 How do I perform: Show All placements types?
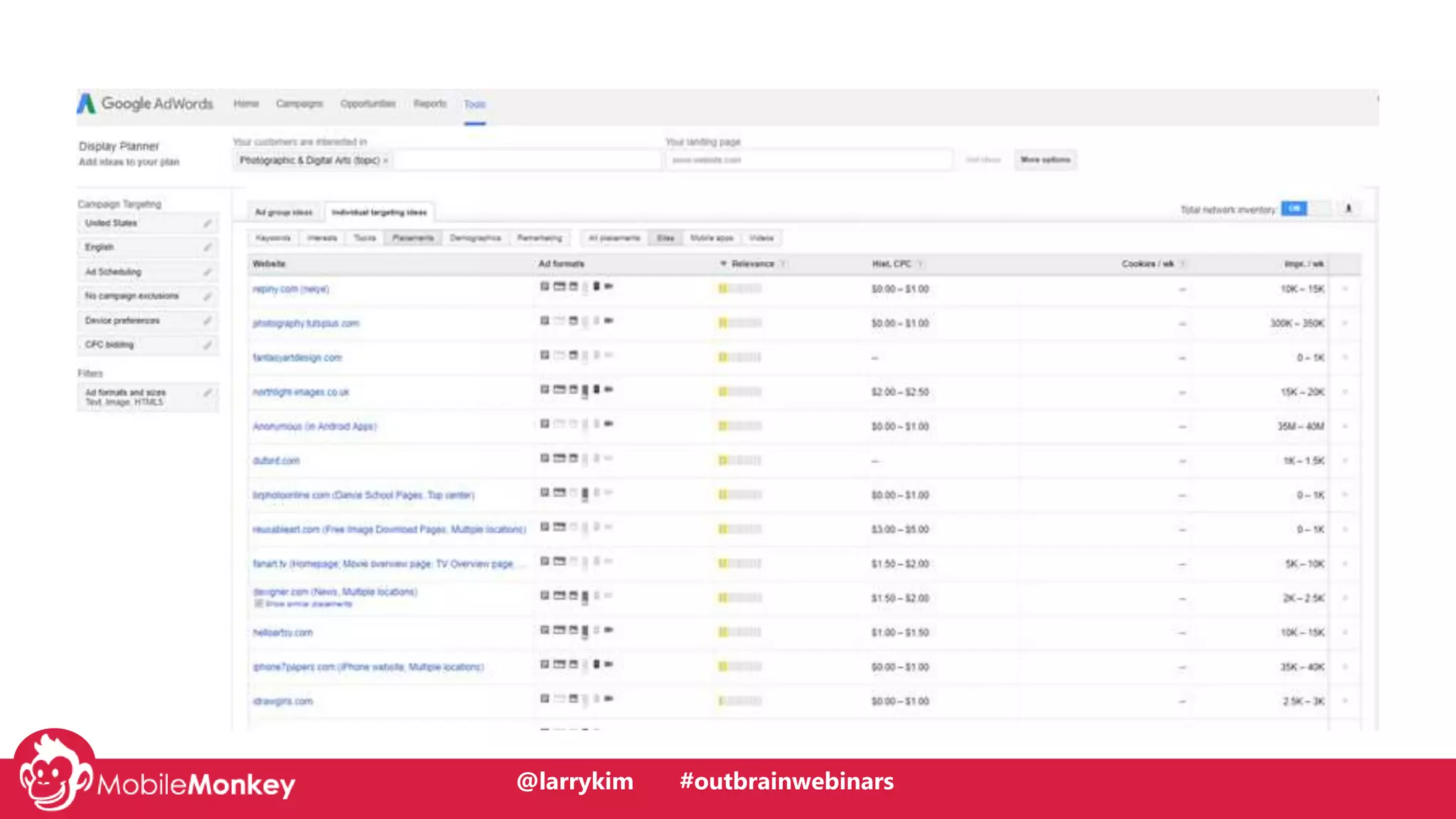tap(614, 238)
